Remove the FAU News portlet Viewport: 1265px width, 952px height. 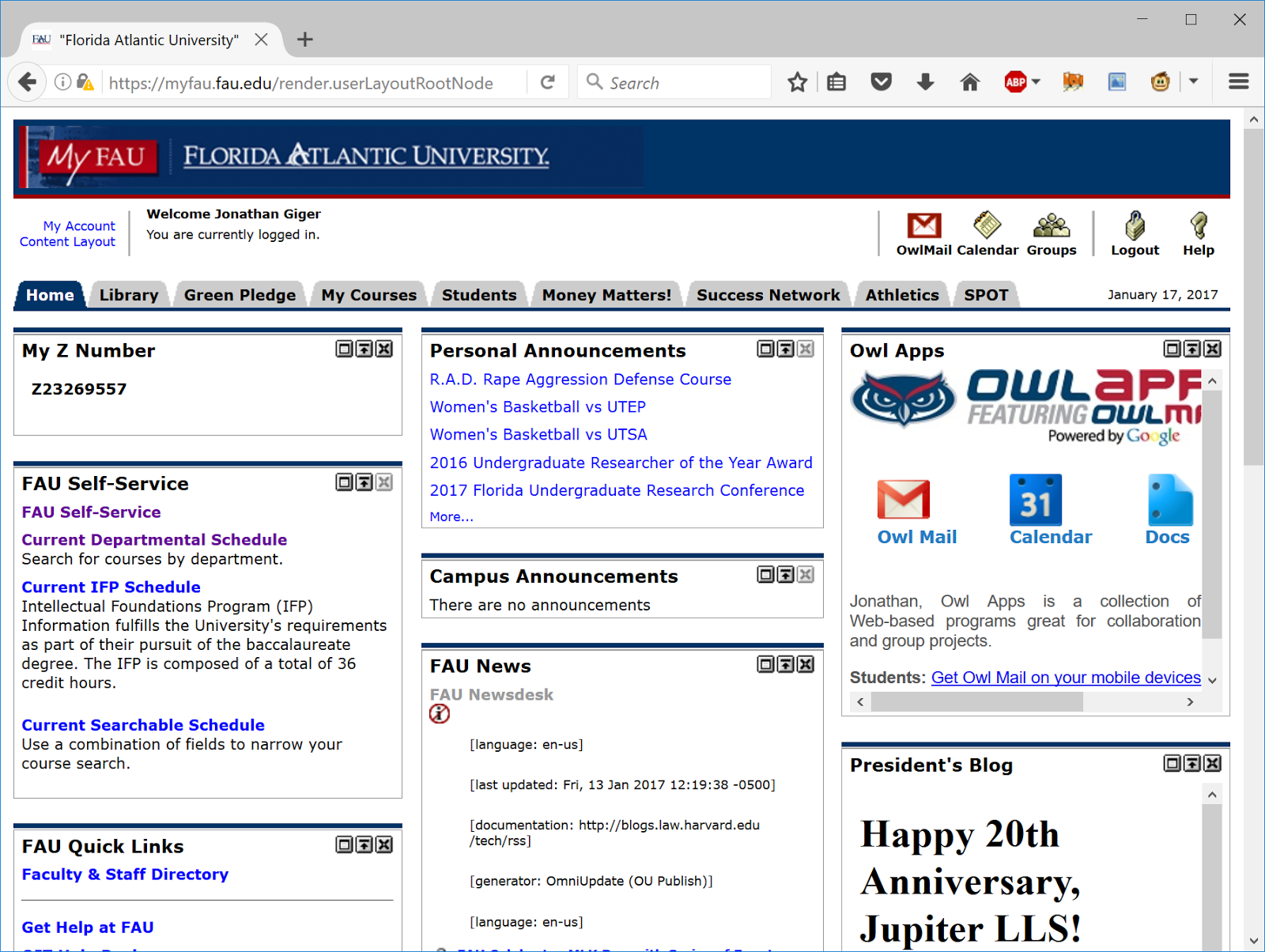806,664
